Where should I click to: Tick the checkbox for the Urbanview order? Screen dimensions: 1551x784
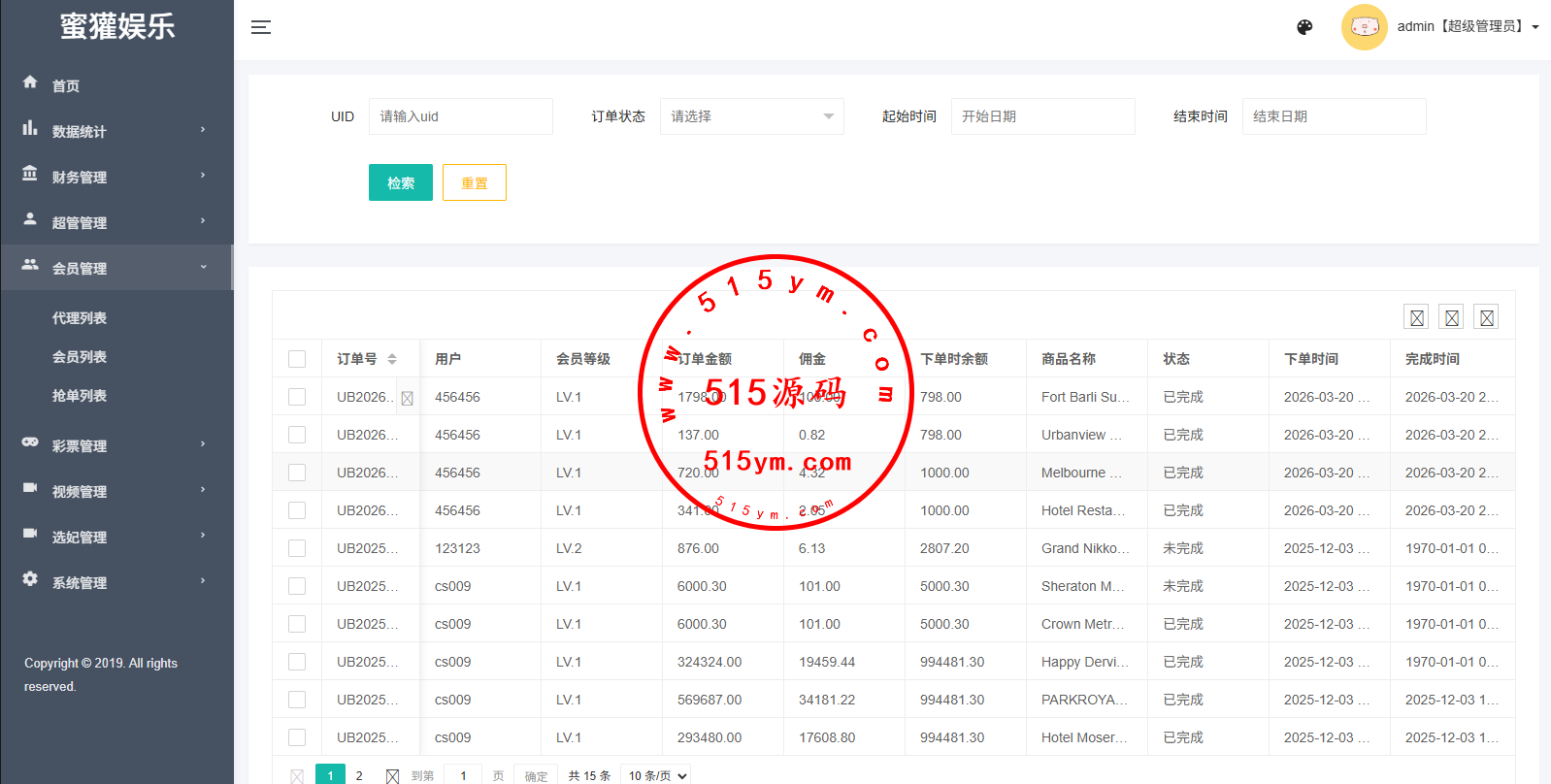pos(297,435)
